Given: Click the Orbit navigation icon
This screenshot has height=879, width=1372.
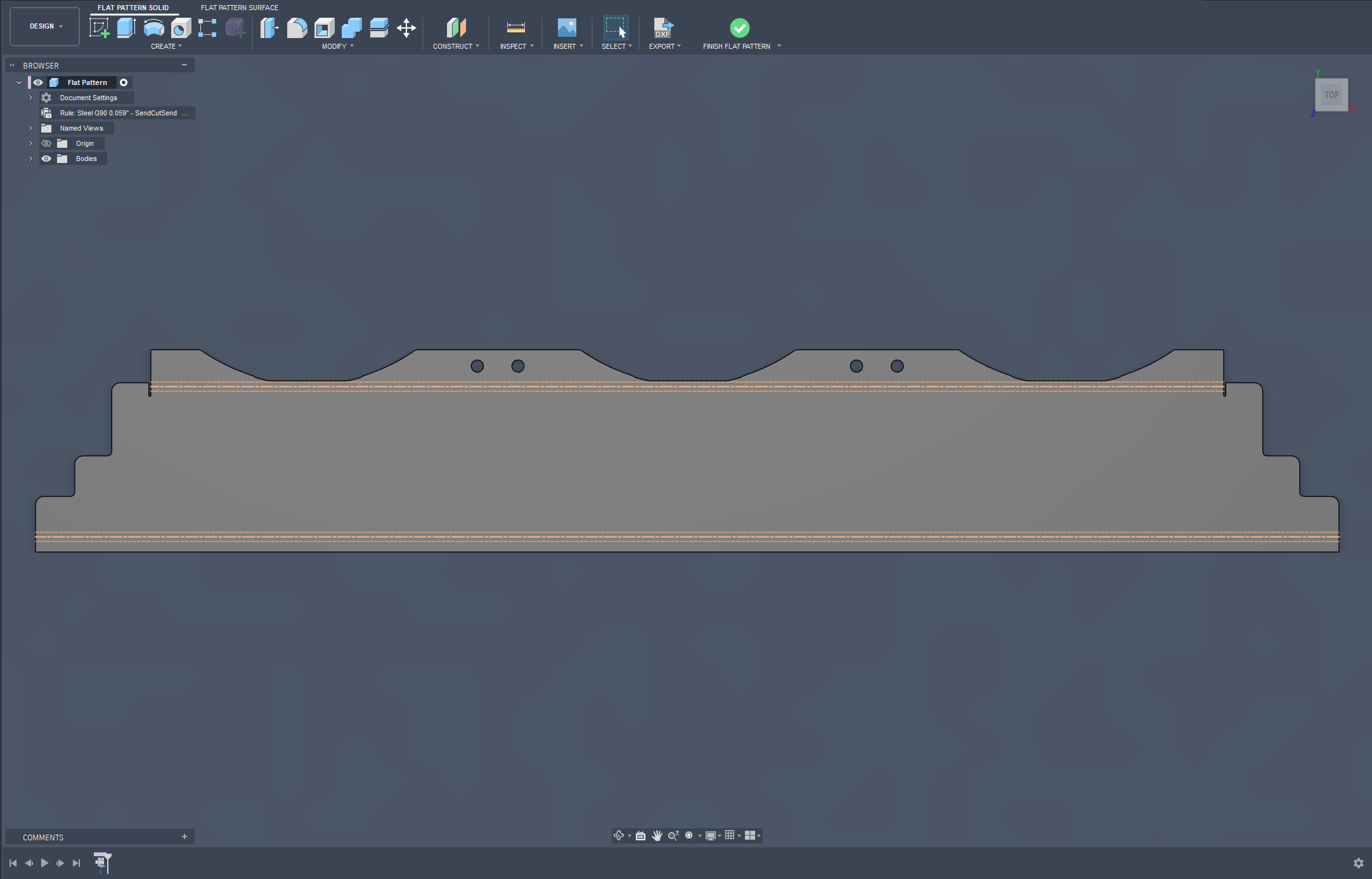Looking at the screenshot, I should [x=619, y=835].
